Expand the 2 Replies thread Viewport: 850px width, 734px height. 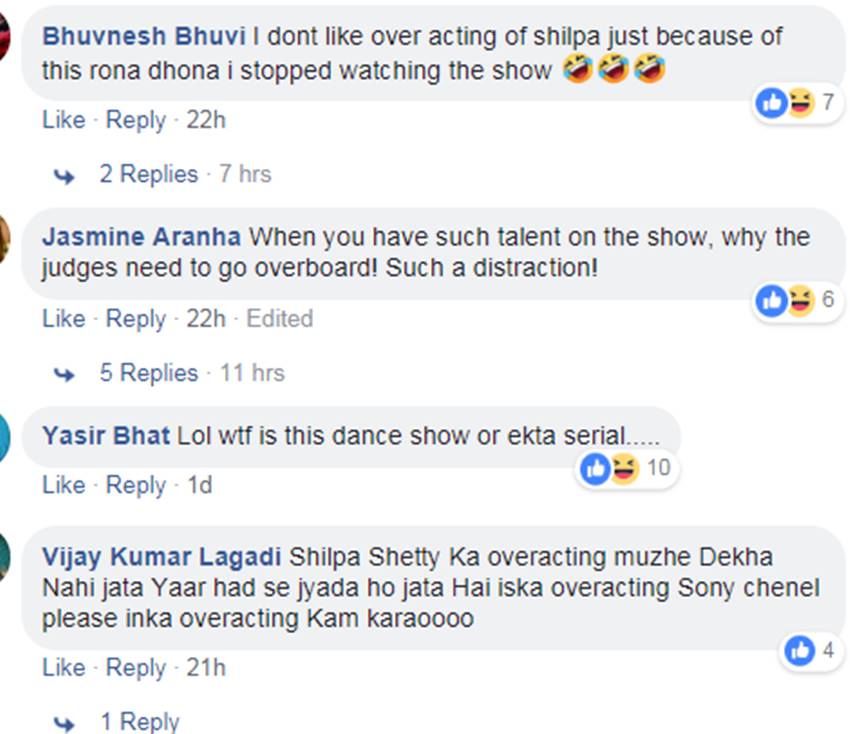148,174
